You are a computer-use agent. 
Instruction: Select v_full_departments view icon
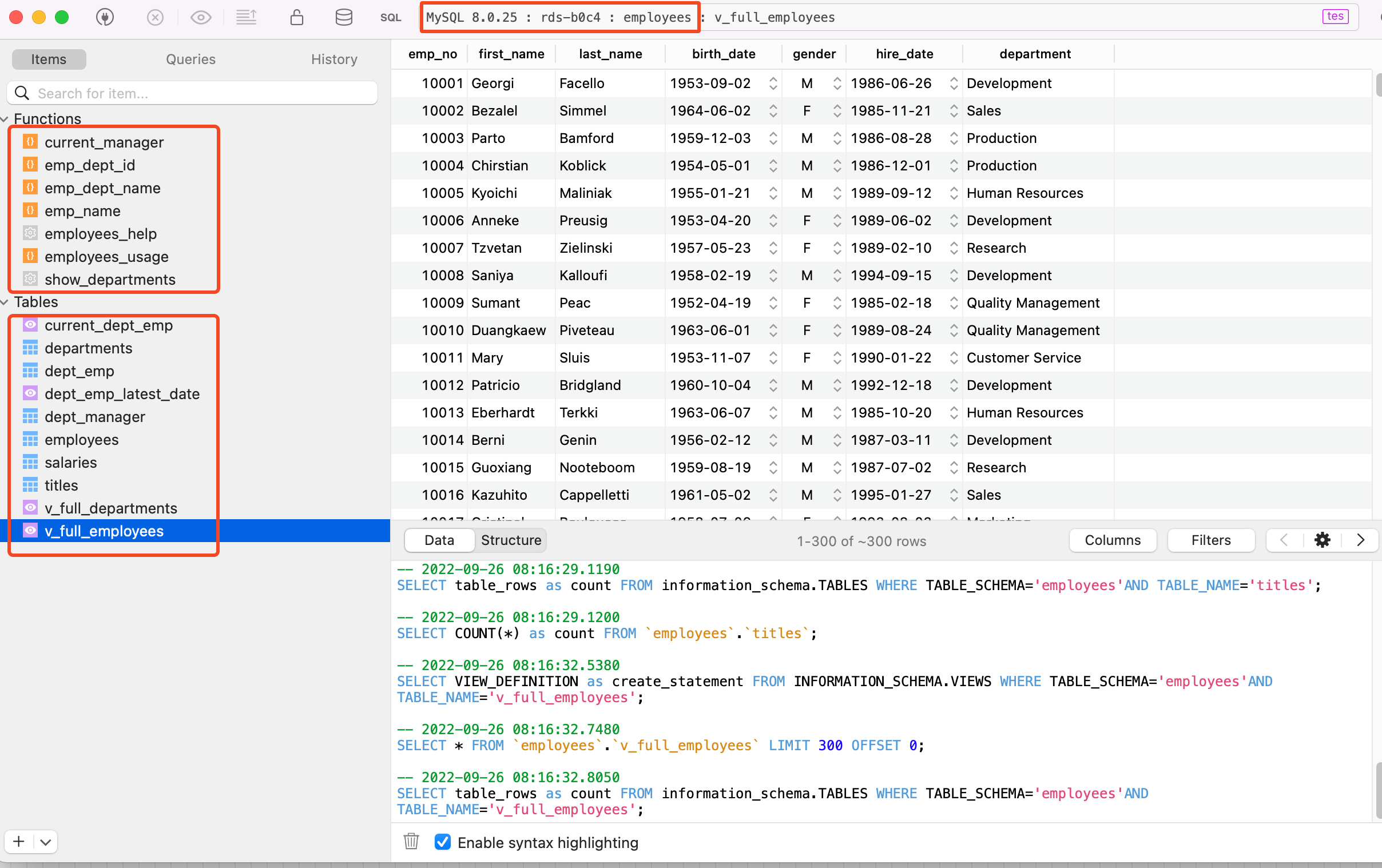pos(30,508)
